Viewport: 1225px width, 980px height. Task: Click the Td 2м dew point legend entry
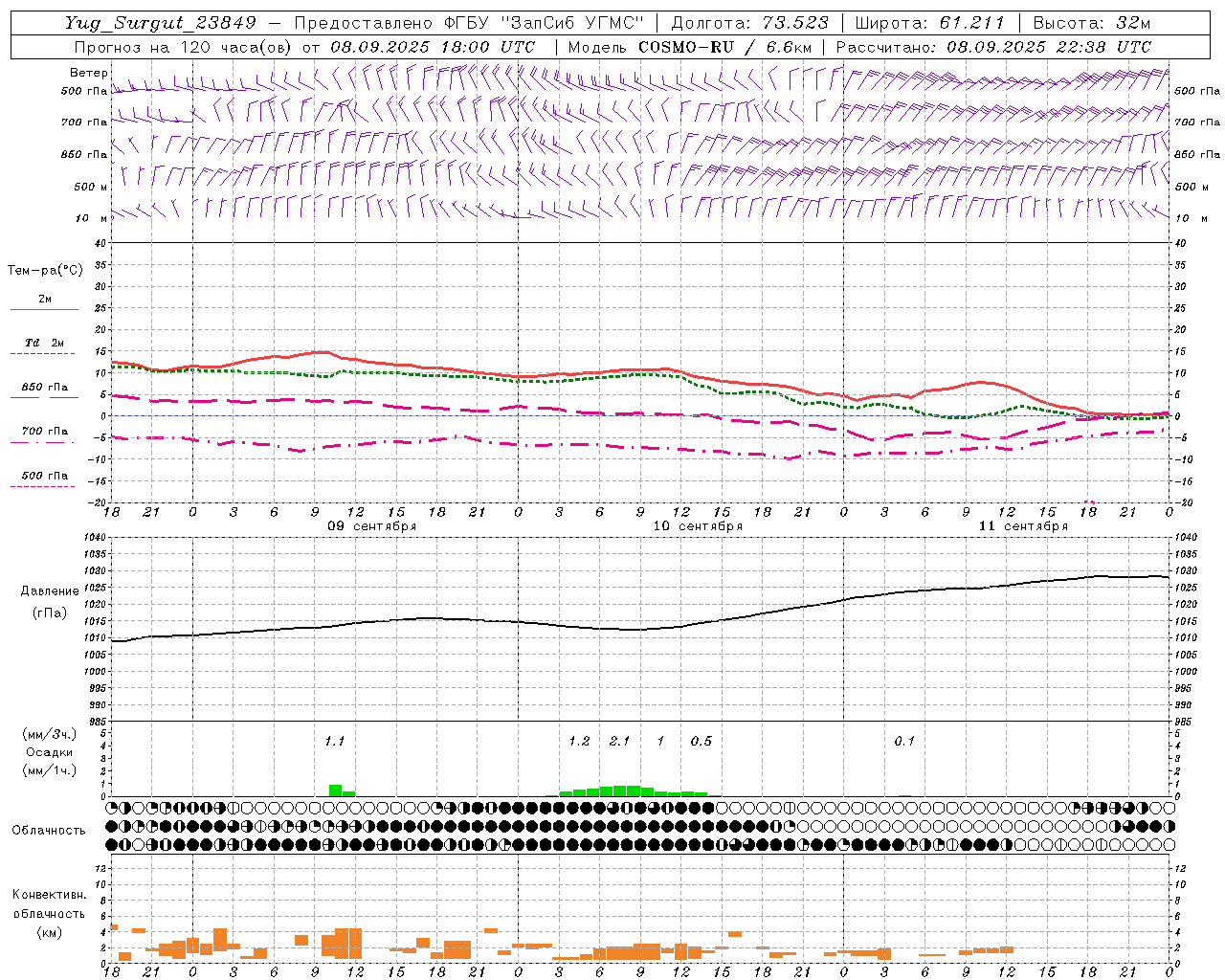pos(45,343)
